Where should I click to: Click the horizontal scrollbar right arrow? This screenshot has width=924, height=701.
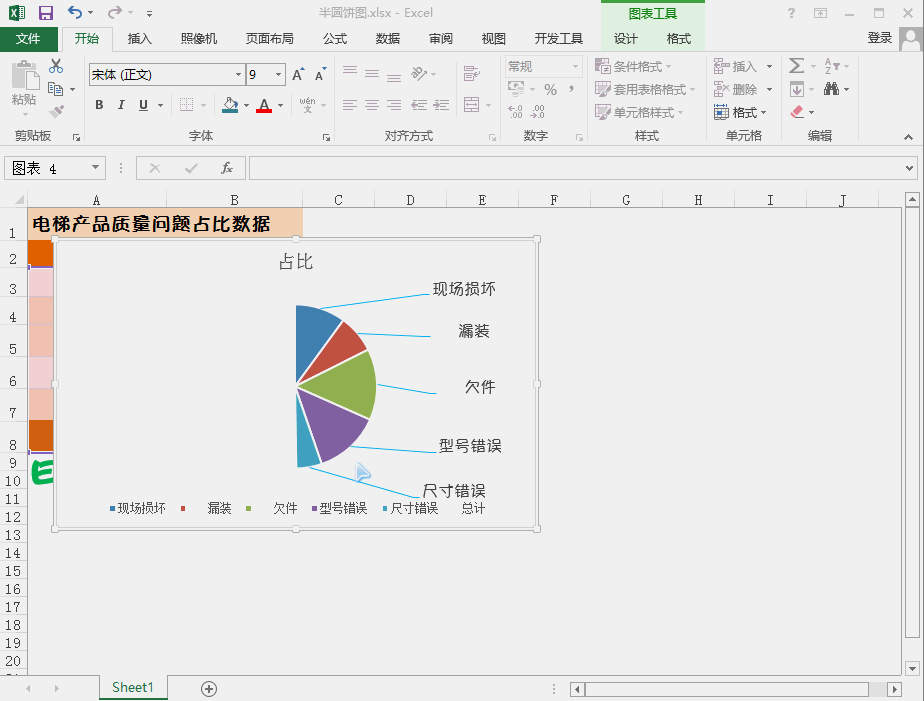click(x=895, y=689)
